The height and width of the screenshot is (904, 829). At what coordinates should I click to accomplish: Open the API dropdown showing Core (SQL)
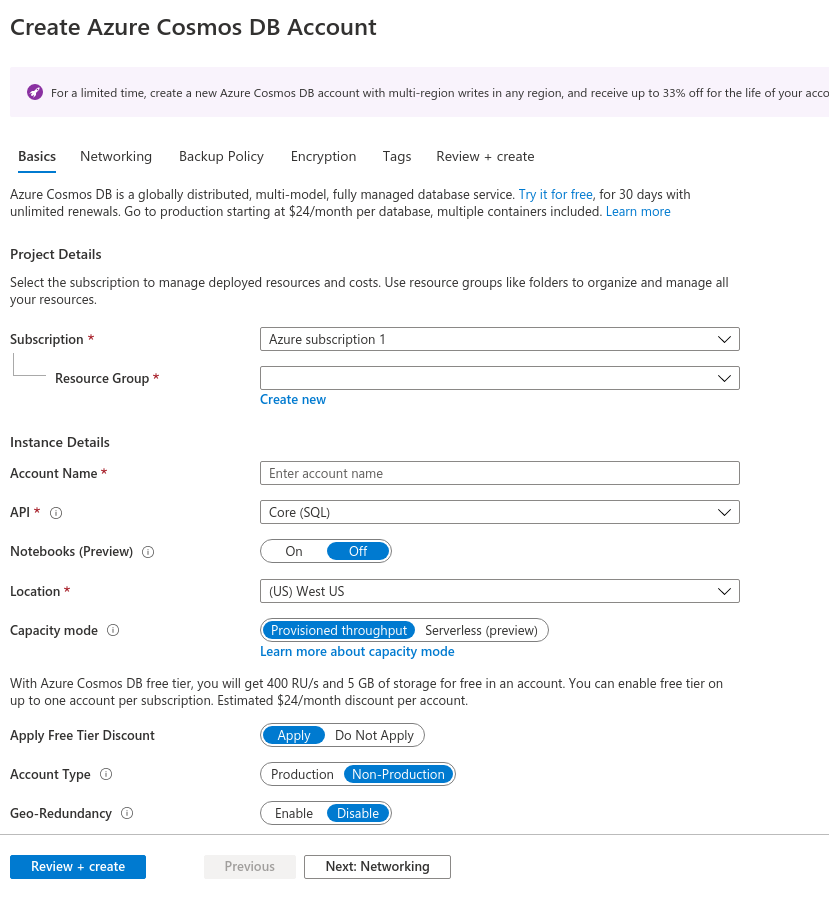point(499,512)
